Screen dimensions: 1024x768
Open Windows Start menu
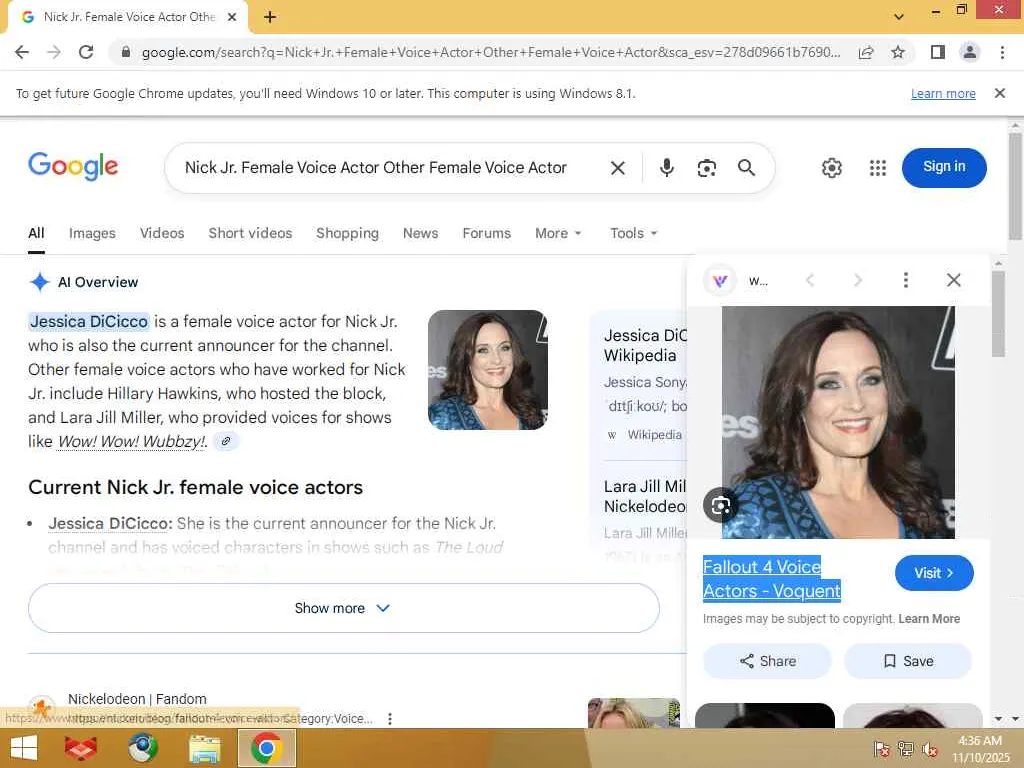click(24, 748)
